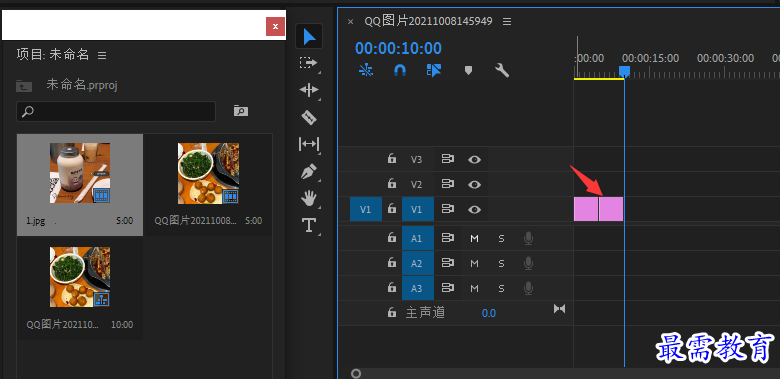
Task: Open timeline display settings wrench
Action: [x=502, y=71]
